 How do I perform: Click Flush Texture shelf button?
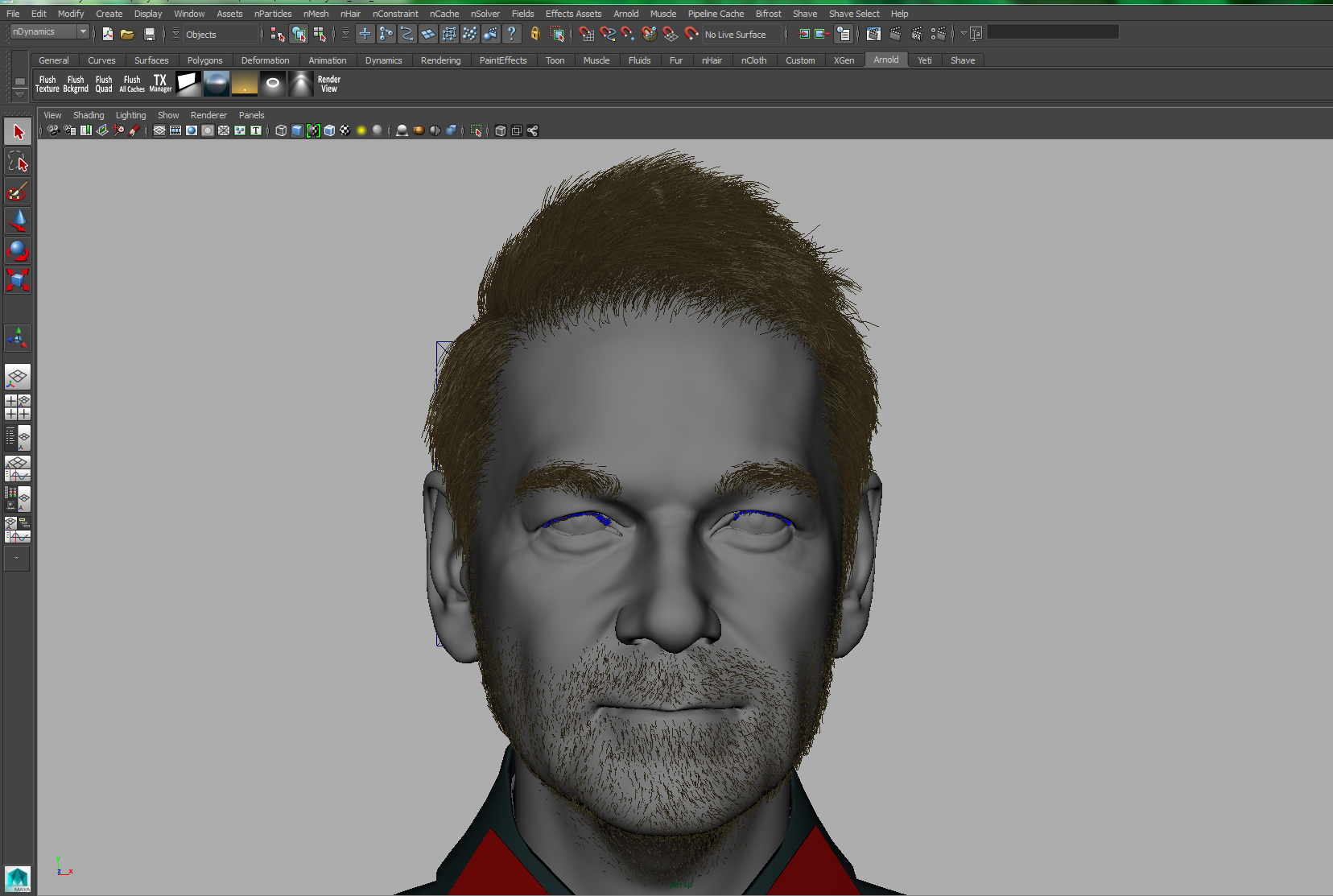point(47,84)
